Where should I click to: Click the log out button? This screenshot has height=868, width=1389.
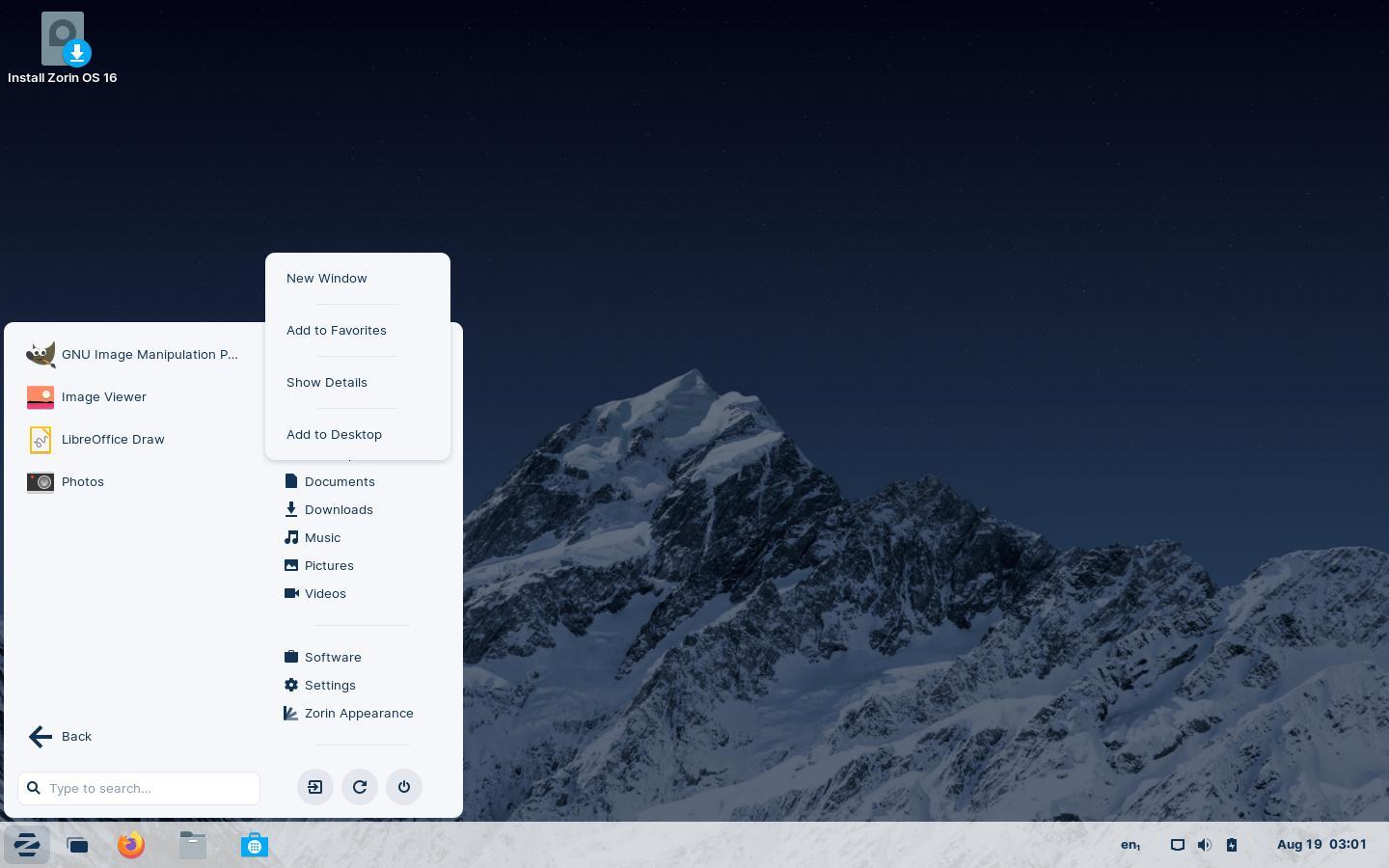[x=315, y=787]
